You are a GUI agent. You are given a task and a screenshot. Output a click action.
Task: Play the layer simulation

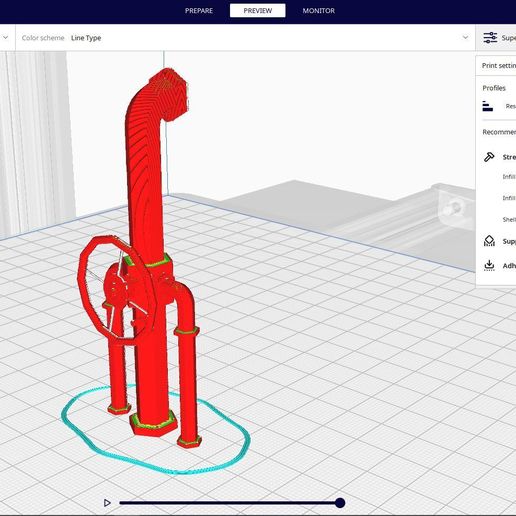click(107, 503)
